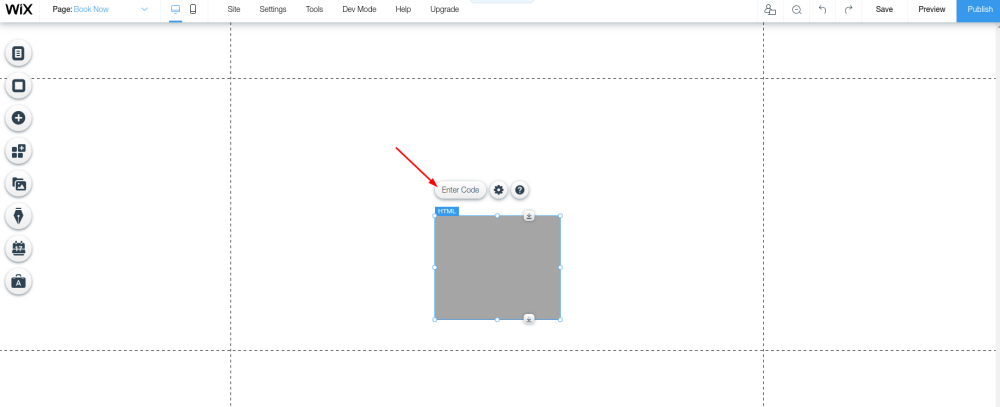Click the Enter Code button

(x=460, y=190)
